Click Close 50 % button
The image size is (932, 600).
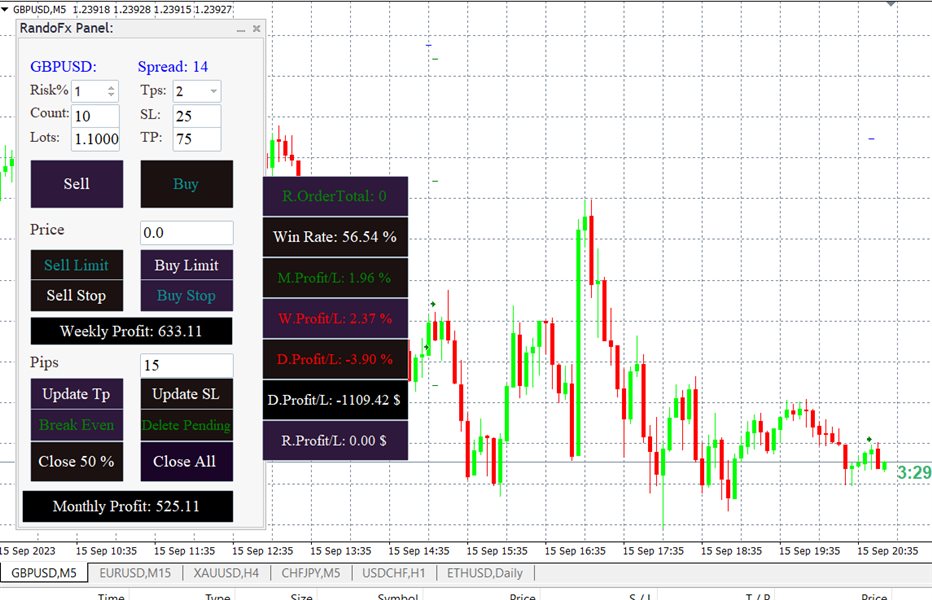tap(77, 461)
